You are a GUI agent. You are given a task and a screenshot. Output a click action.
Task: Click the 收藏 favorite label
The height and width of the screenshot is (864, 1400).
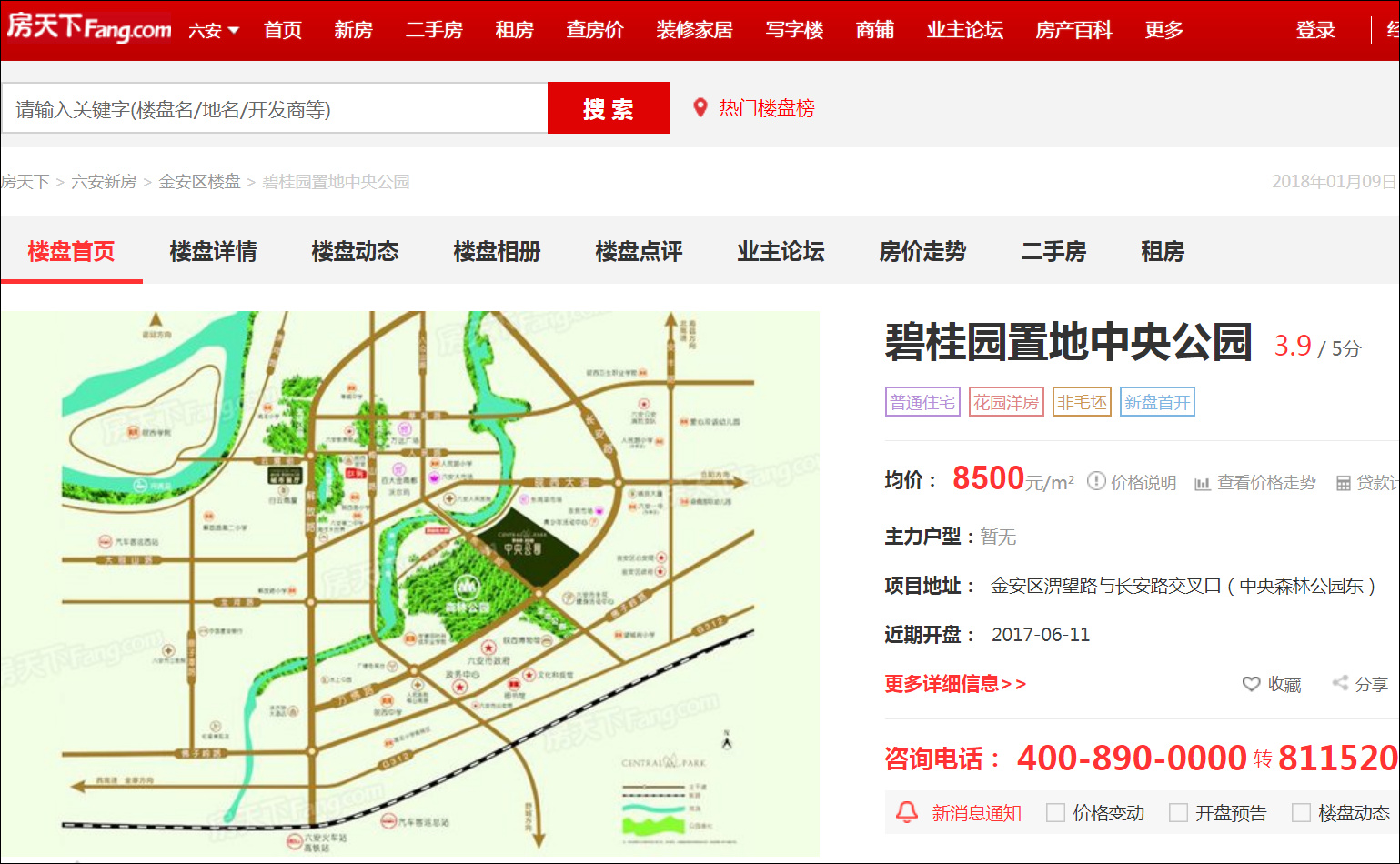pos(1284,685)
